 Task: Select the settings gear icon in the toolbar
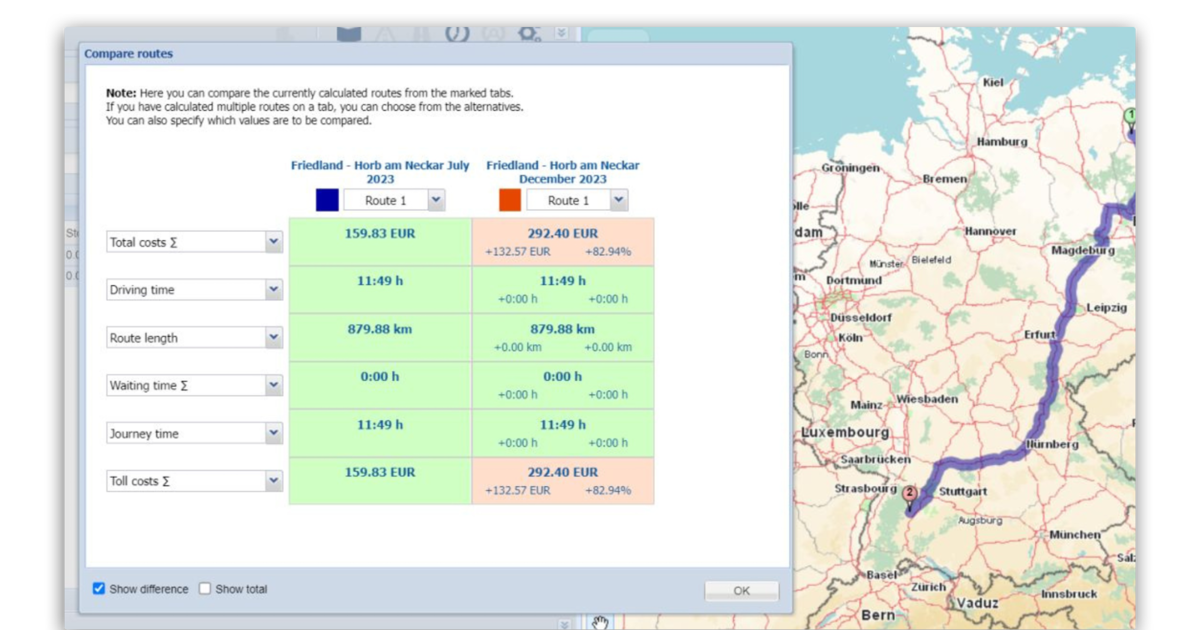point(527,33)
